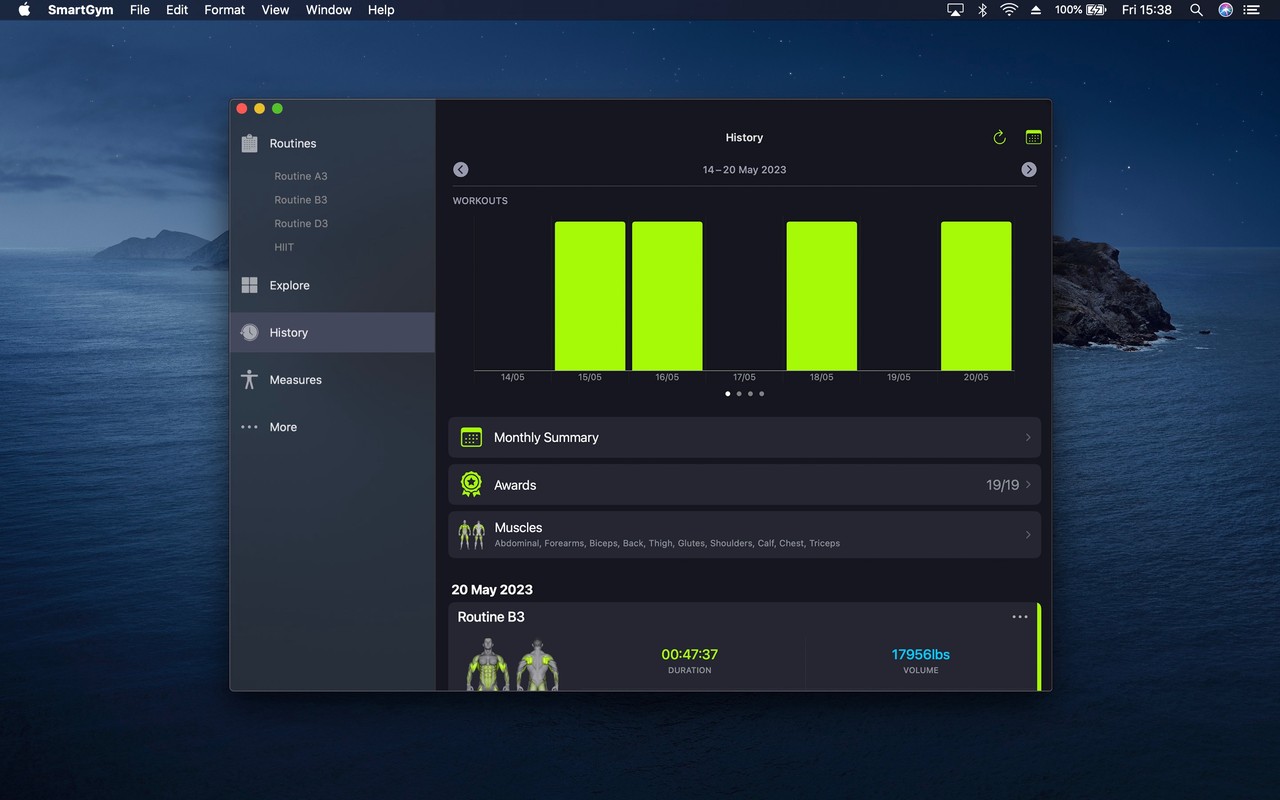The height and width of the screenshot is (800, 1280).
Task: Expand Monthly Summary row chevron
Action: click(1028, 437)
